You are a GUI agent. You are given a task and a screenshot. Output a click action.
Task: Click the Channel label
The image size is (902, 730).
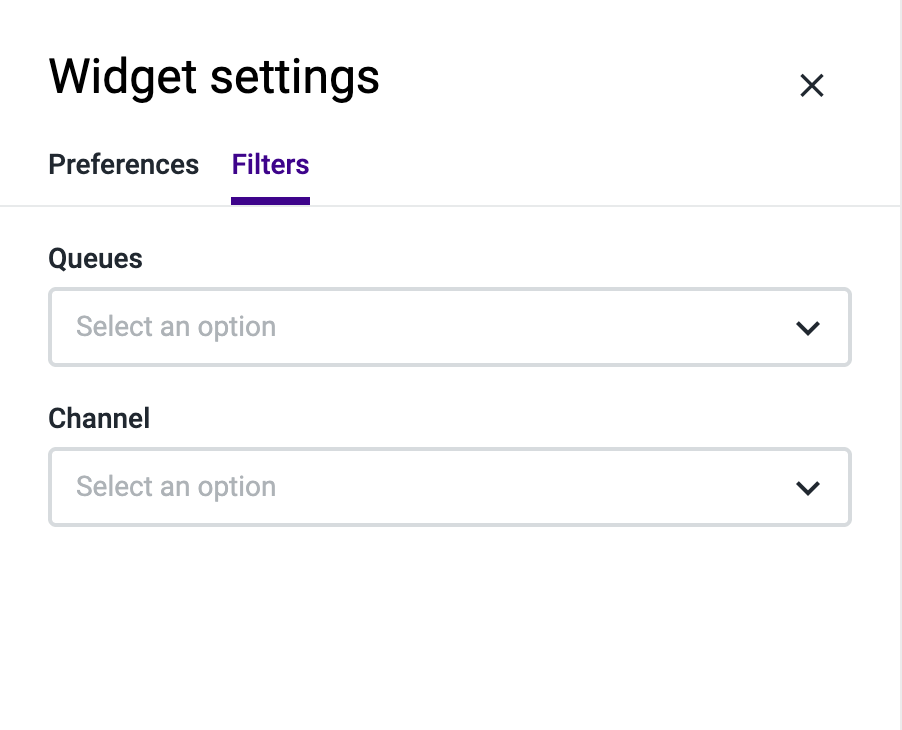pos(99,418)
